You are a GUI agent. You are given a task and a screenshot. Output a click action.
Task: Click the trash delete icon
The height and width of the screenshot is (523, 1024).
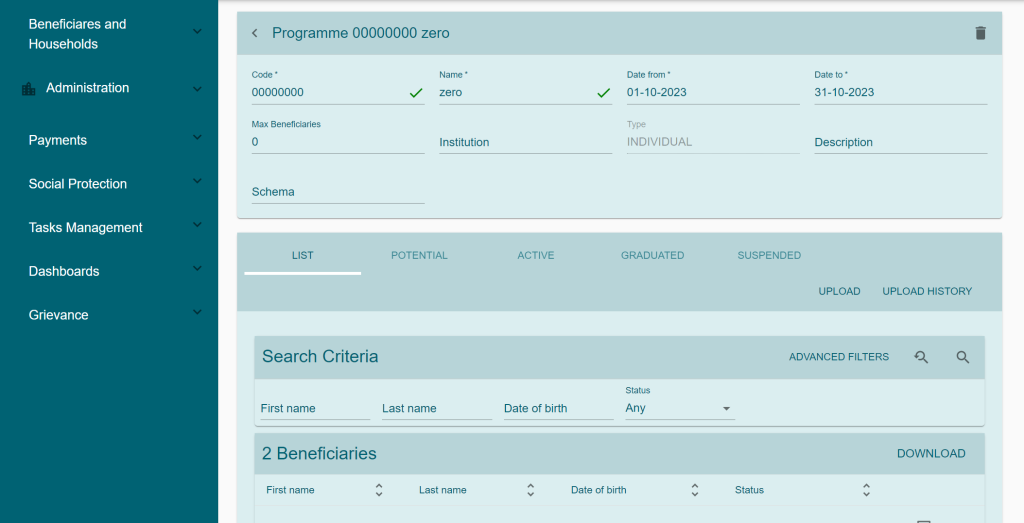[980, 33]
